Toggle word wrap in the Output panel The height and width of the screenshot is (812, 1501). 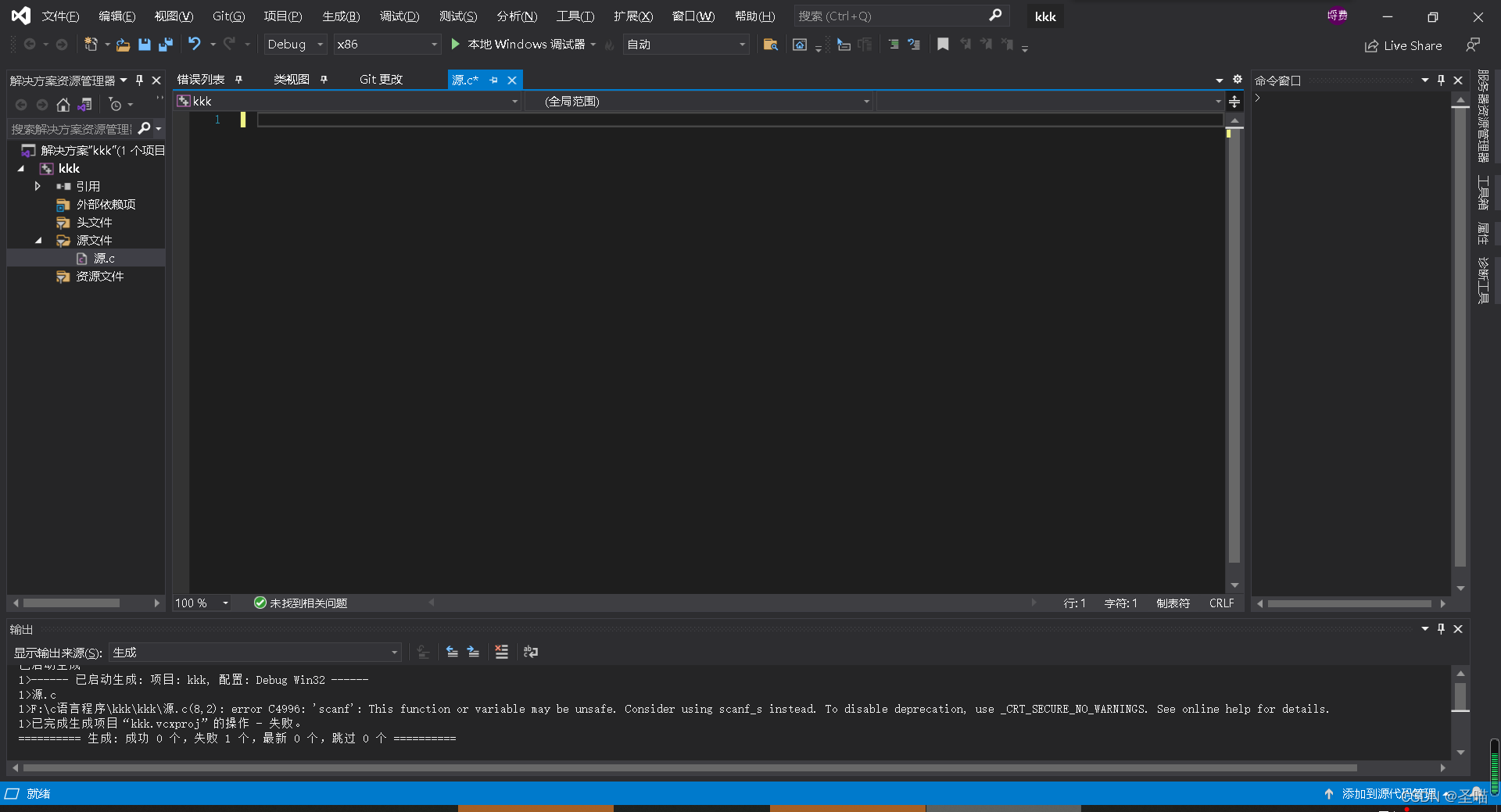(x=531, y=652)
